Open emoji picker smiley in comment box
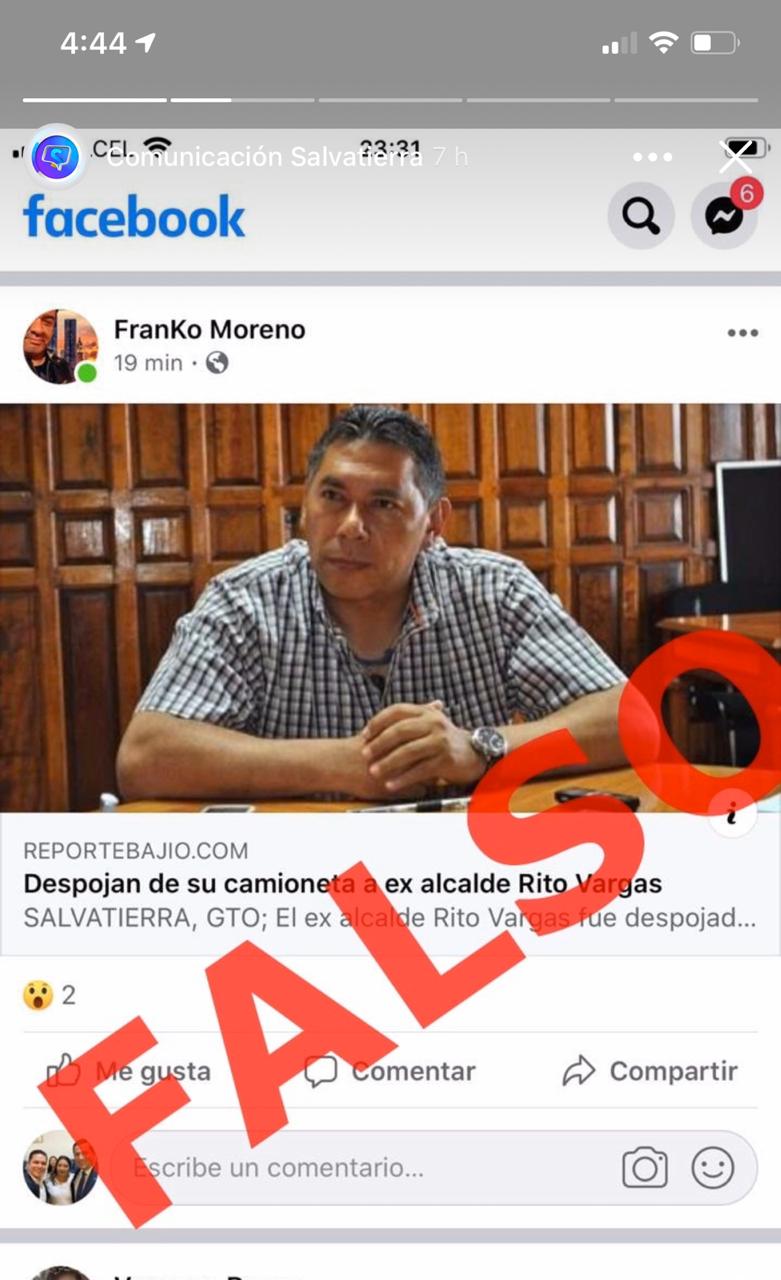The height and width of the screenshot is (1280, 781). pos(713,1168)
